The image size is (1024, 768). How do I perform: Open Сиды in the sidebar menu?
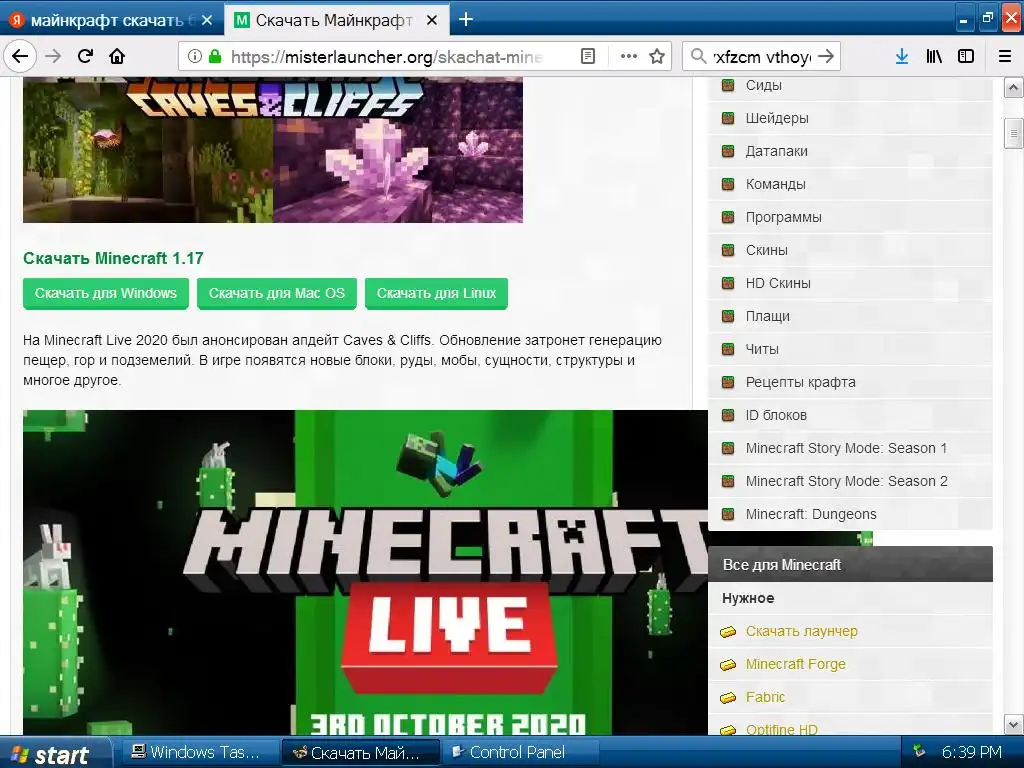[x=763, y=85]
